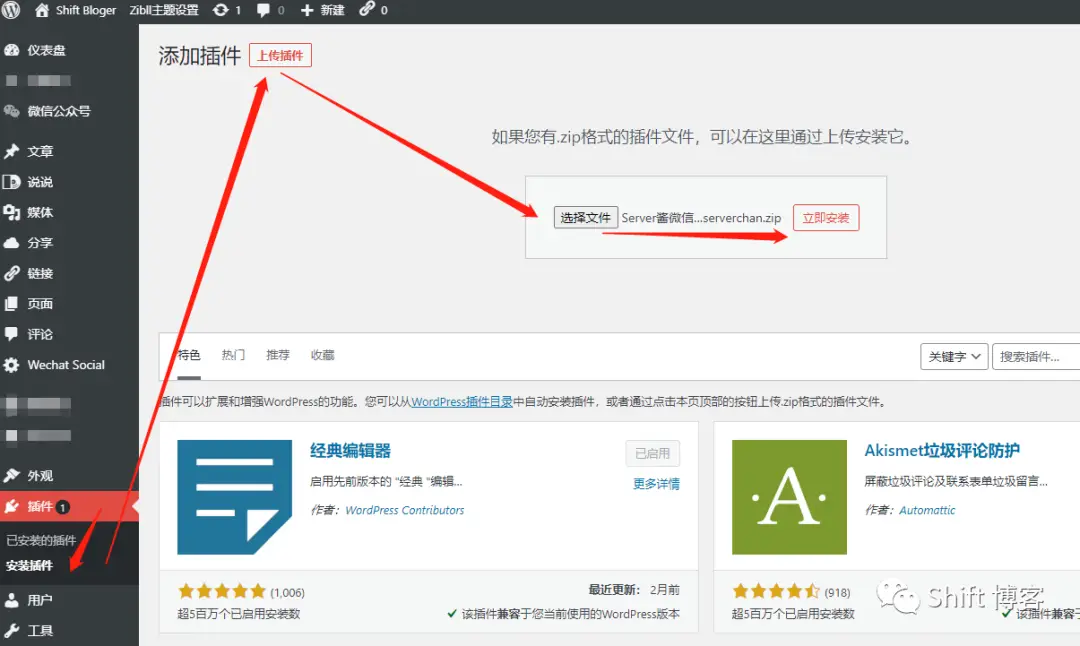Click the updates icon in the top bar
The image size is (1080, 646).
pos(222,11)
